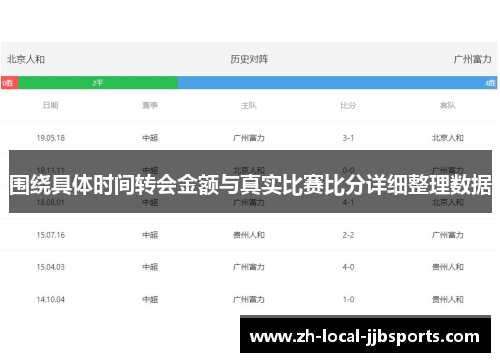Click 中超 in the 14.10.04 row

[x=150, y=299]
